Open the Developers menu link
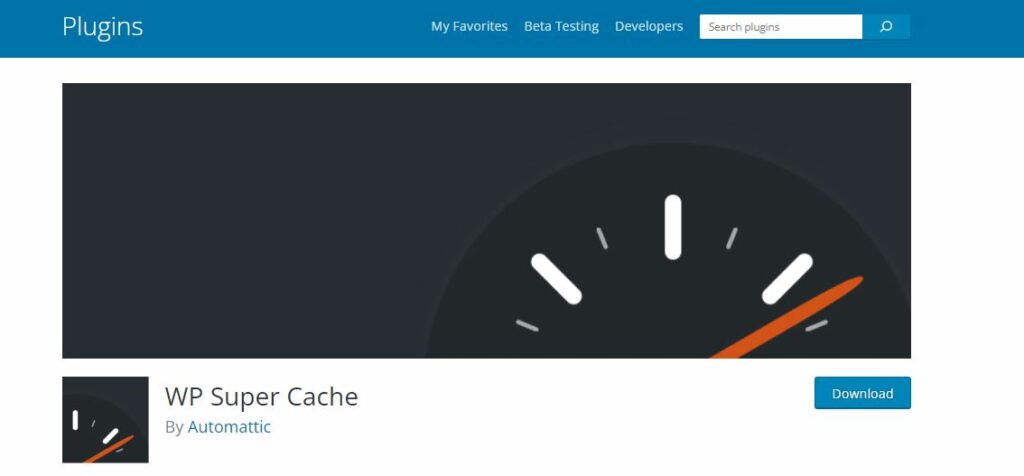This screenshot has height=476, width=1024. [x=648, y=26]
